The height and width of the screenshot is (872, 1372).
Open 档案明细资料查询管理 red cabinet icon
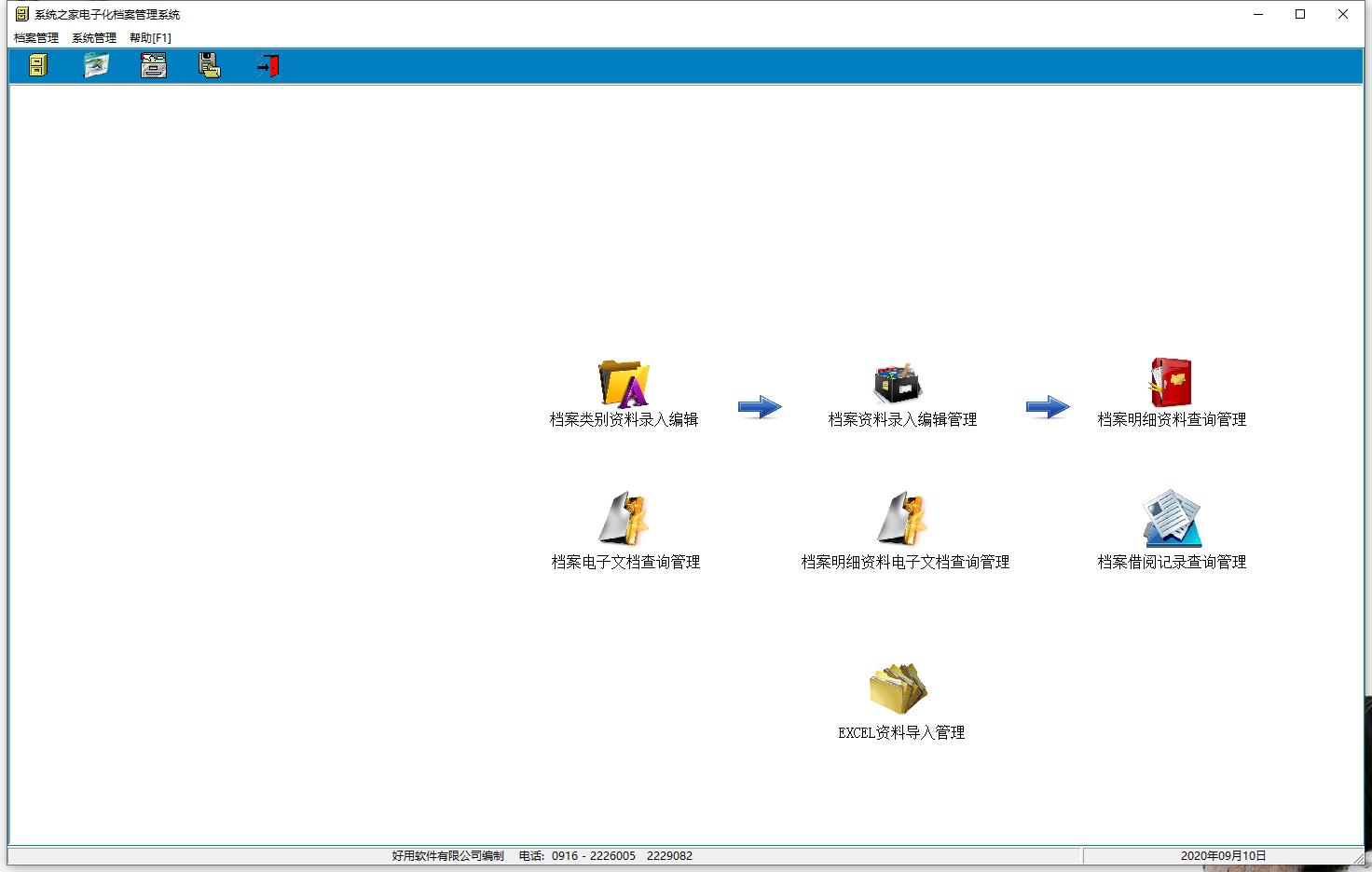(x=1171, y=383)
